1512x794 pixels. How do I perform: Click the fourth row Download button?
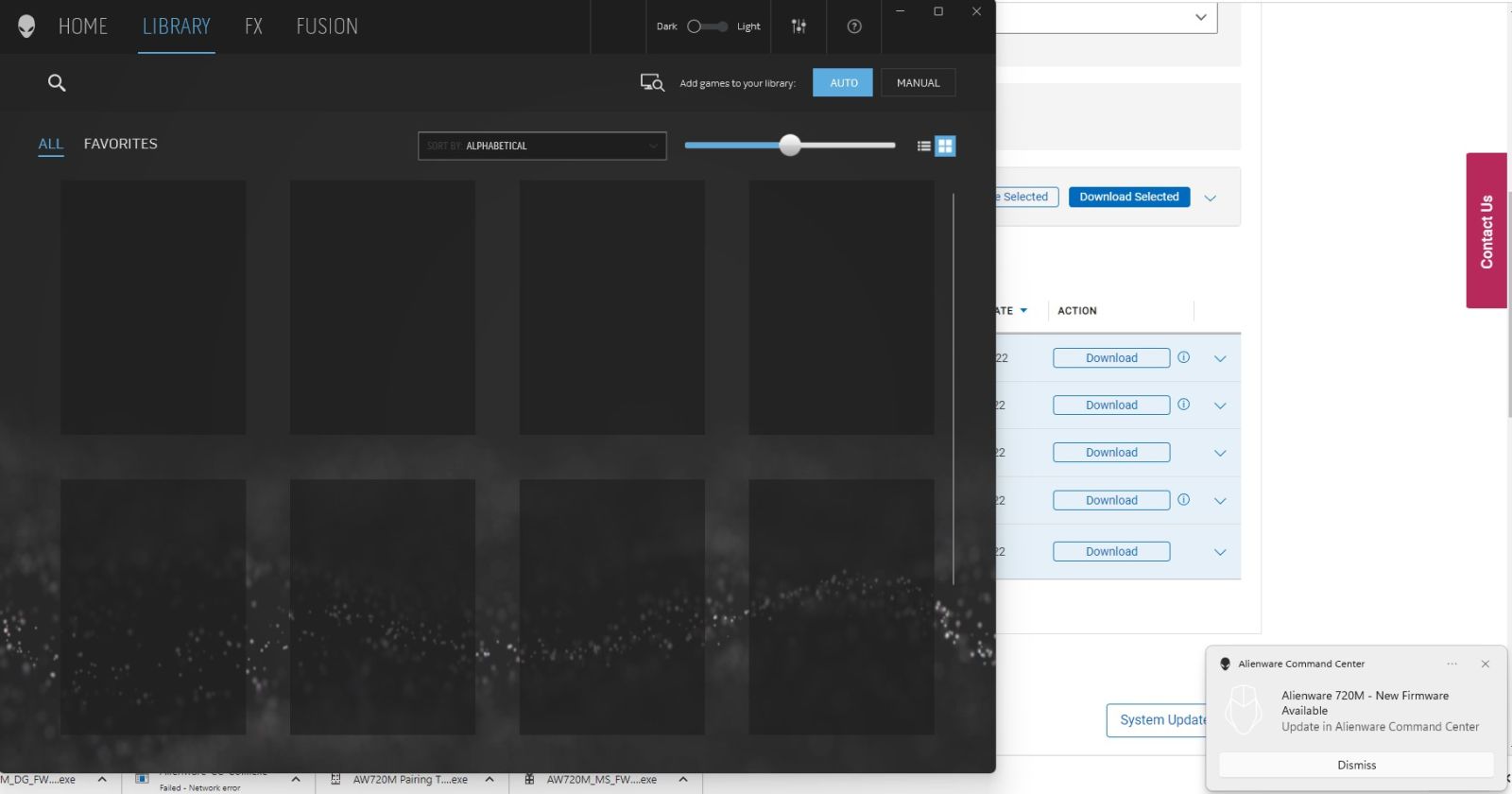click(x=1111, y=500)
